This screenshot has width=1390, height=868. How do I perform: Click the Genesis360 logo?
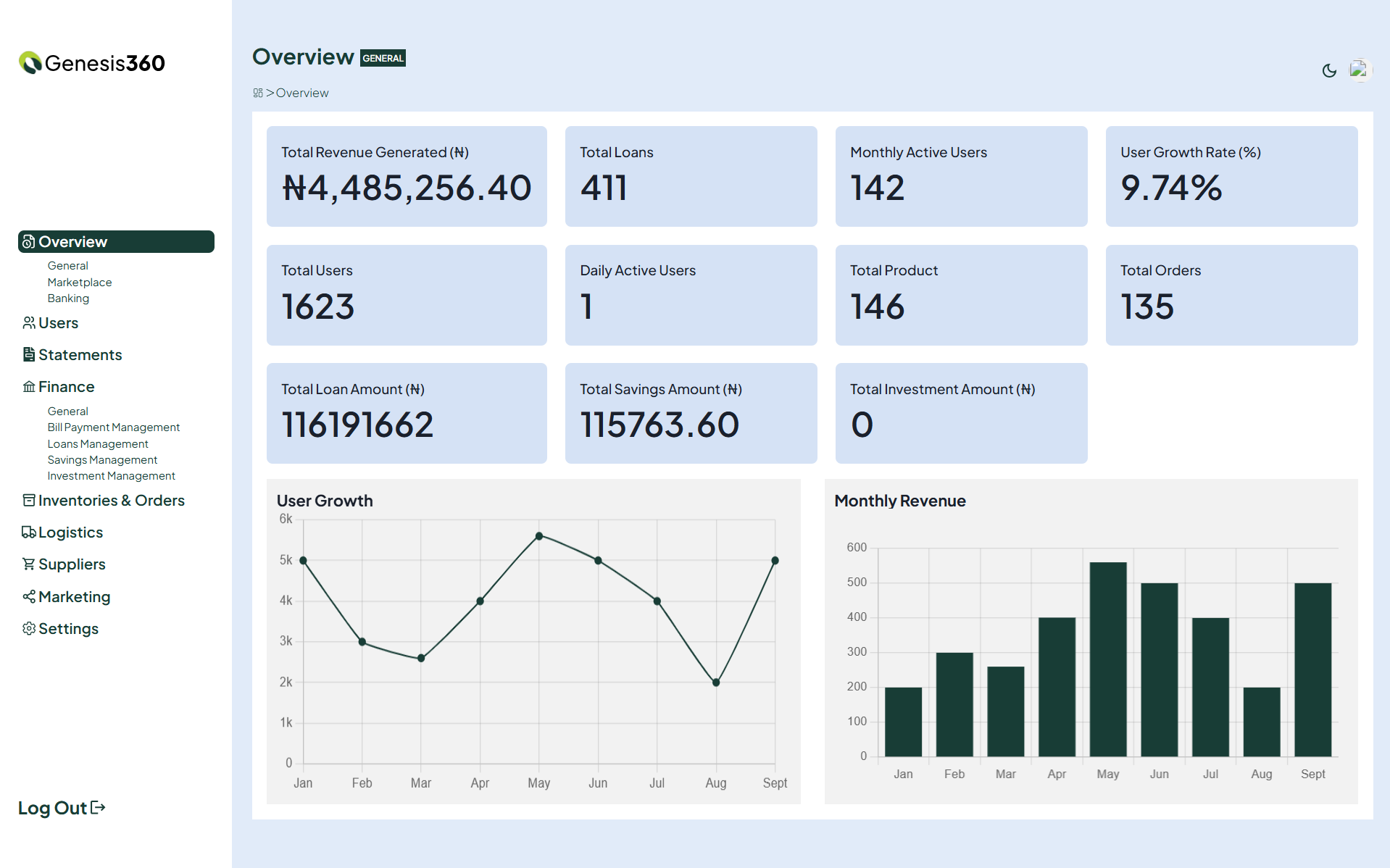tap(92, 63)
